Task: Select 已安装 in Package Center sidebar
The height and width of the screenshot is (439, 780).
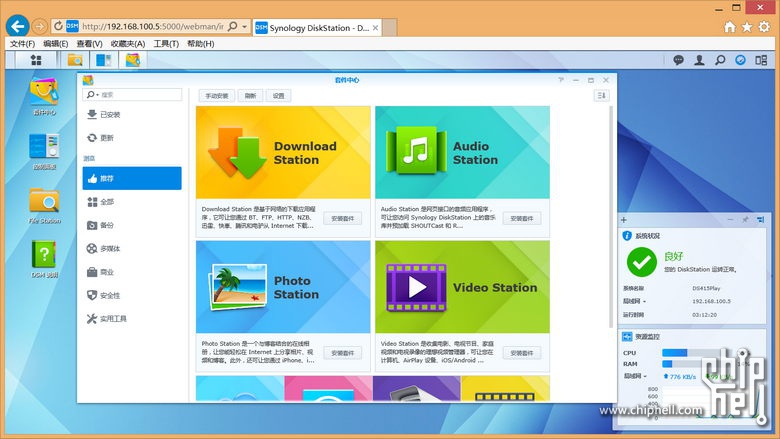Action: click(x=132, y=114)
